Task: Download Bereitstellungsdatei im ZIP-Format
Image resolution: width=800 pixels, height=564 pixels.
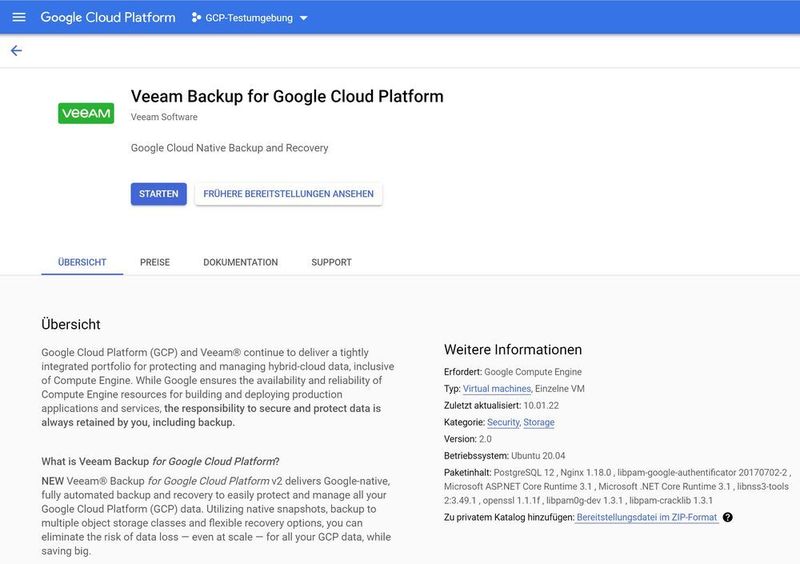Action: click(646, 518)
